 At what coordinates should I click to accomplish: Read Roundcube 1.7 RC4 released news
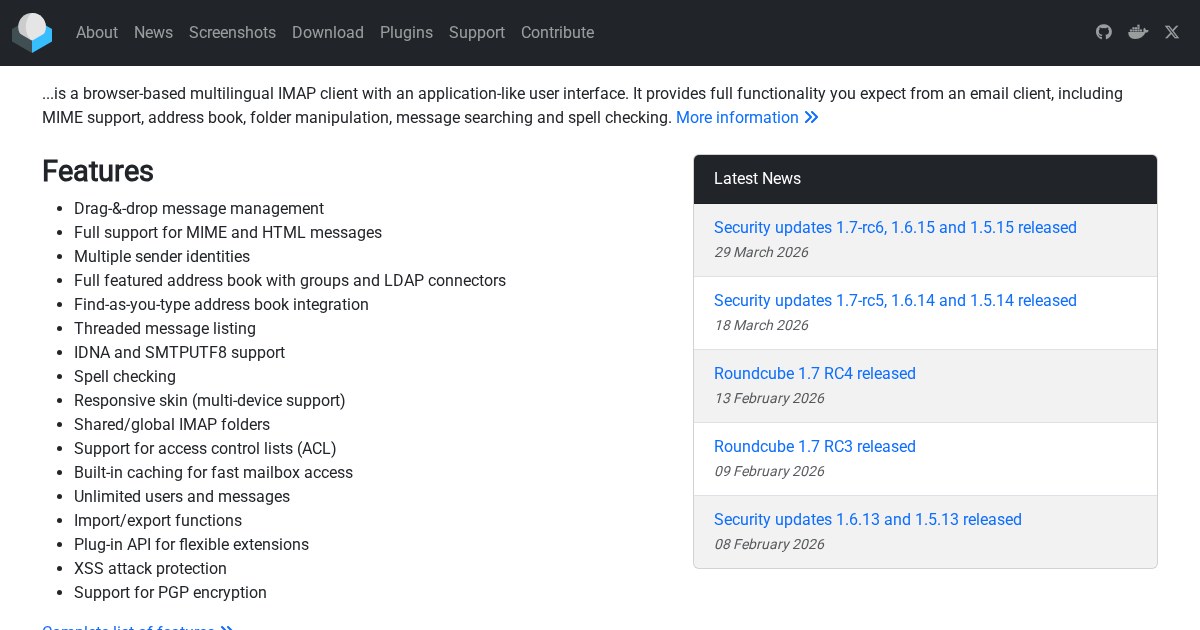pyautogui.click(x=815, y=374)
